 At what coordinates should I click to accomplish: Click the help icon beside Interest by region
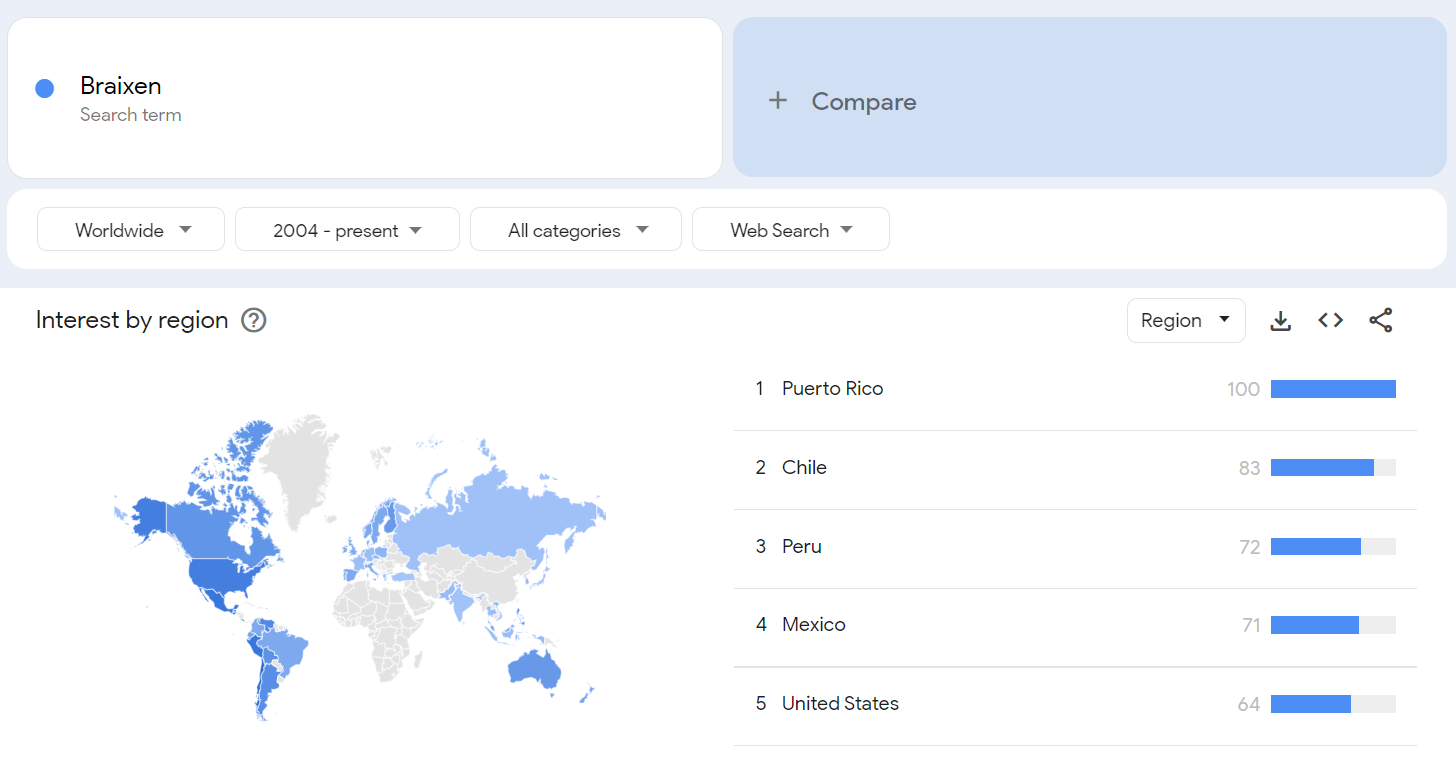[x=254, y=320]
